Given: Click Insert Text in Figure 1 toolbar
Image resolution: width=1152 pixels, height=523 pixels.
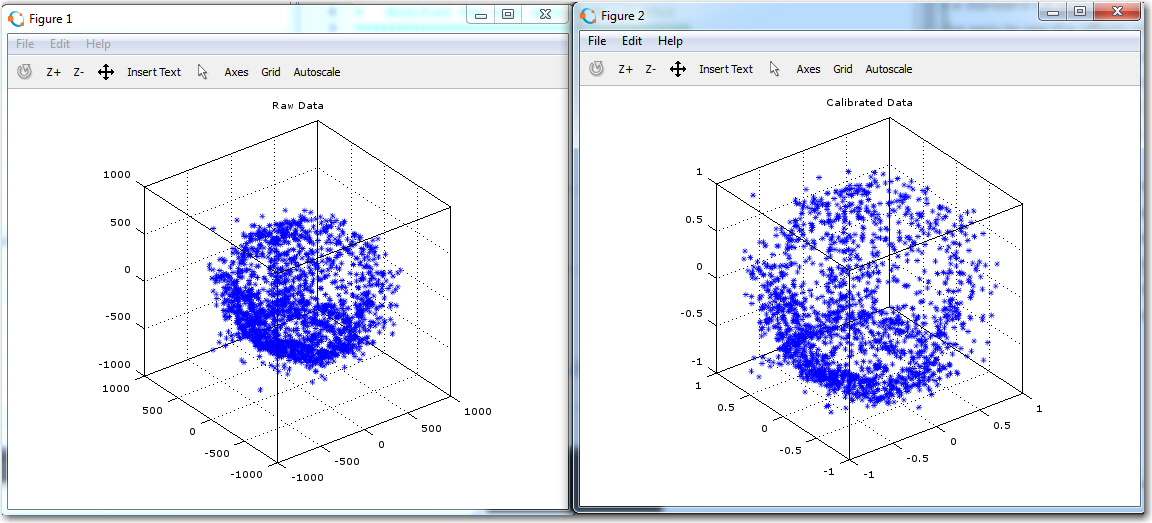Looking at the screenshot, I should pyautogui.click(x=154, y=72).
